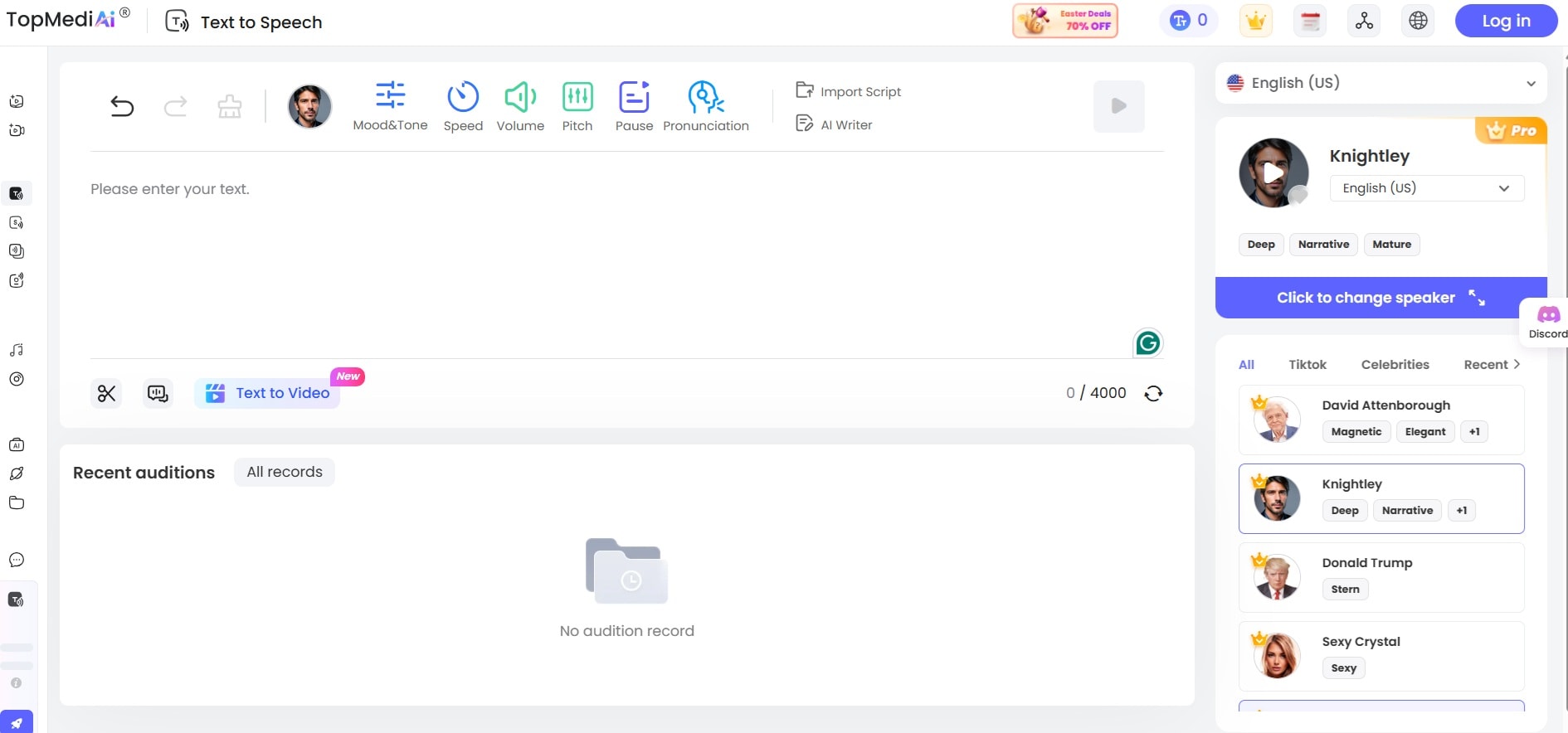Click into the text entry area
The width and height of the screenshot is (1568, 733).
point(626,257)
